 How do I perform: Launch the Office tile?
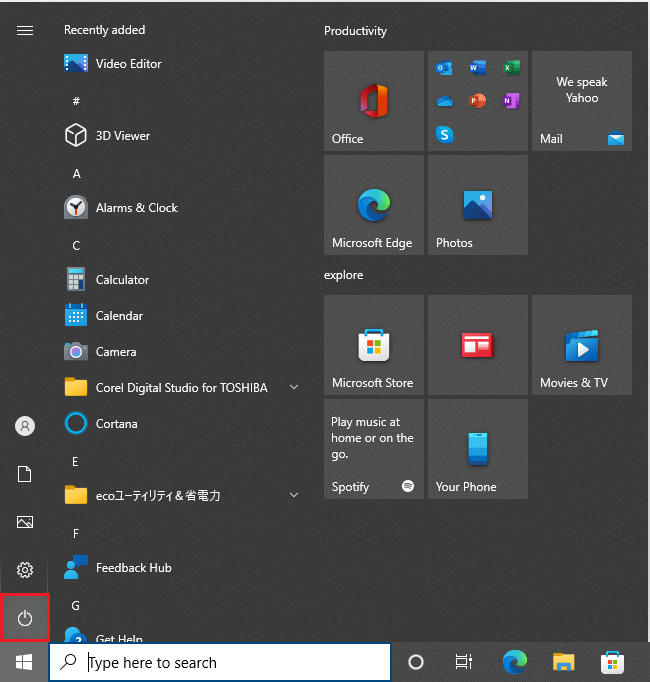[x=374, y=101]
